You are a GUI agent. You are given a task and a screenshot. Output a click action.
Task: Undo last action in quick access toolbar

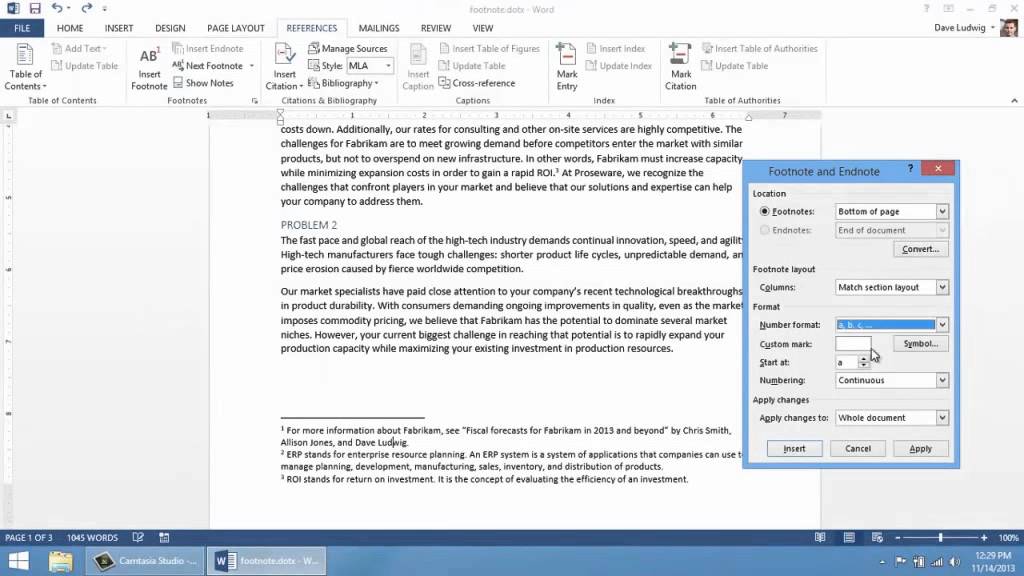click(57, 8)
